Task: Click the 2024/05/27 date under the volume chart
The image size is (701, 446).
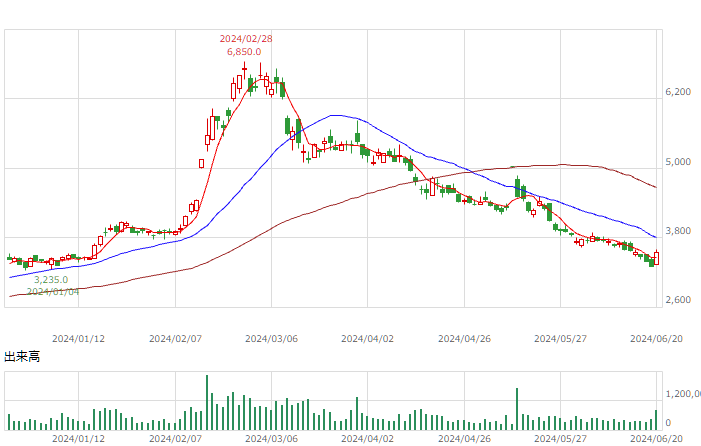Action: [x=560, y=439]
